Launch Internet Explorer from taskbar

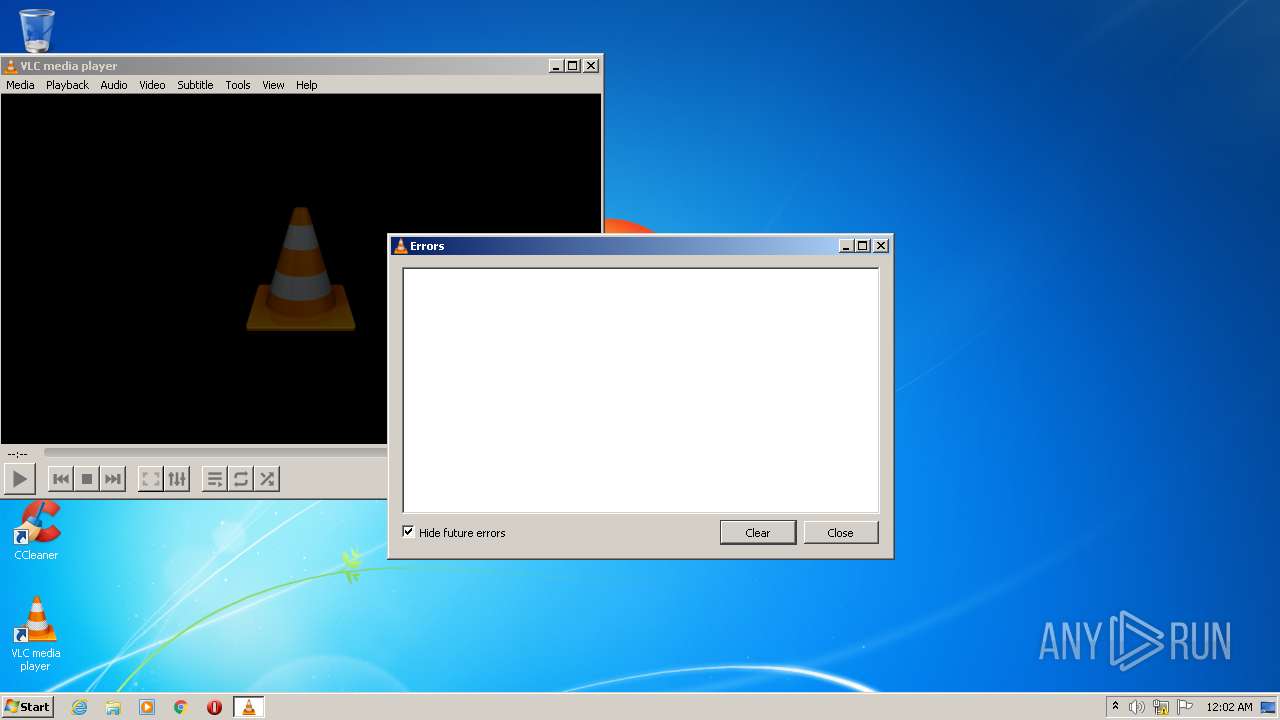[x=79, y=707]
